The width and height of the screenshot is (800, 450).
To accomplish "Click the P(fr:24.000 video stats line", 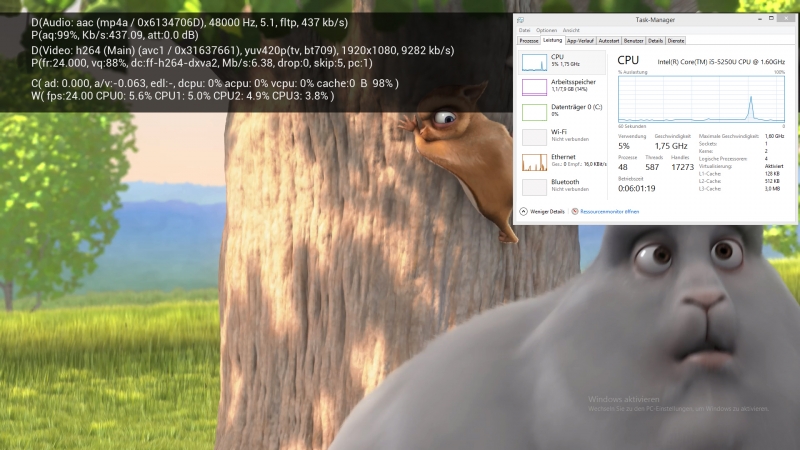I will pyautogui.click(x=202, y=63).
